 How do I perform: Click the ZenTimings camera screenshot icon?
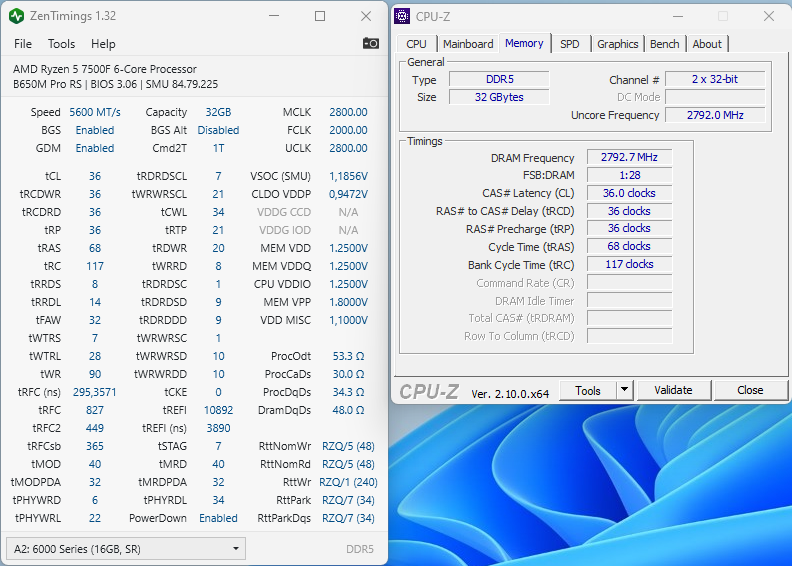tap(371, 43)
